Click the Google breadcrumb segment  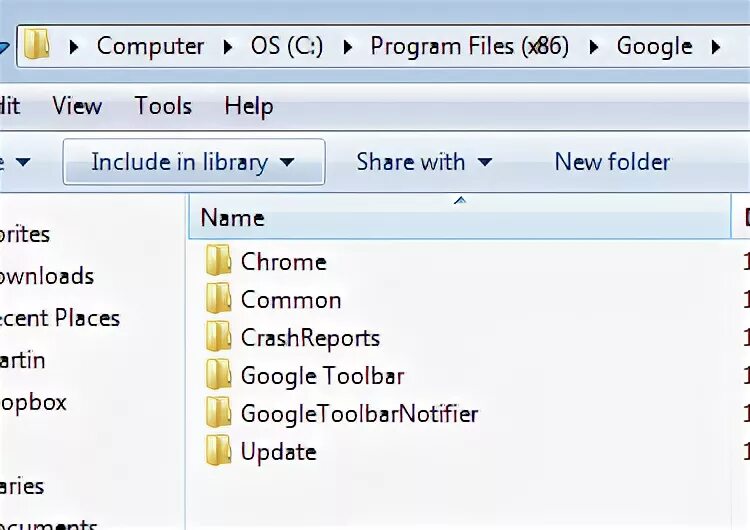pyautogui.click(x=654, y=47)
